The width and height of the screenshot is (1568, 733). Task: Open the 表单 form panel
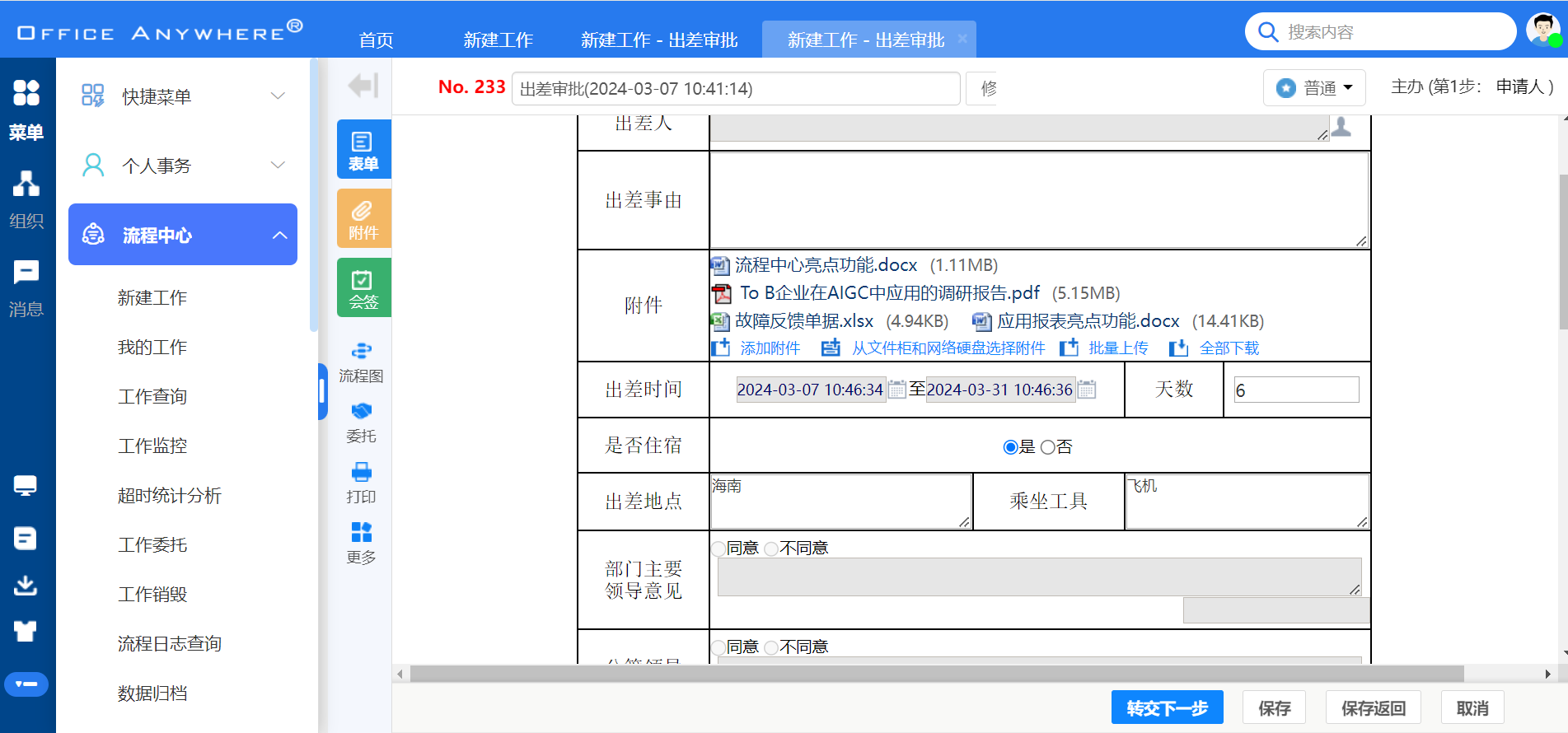pyautogui.click(x=363, y=149)
